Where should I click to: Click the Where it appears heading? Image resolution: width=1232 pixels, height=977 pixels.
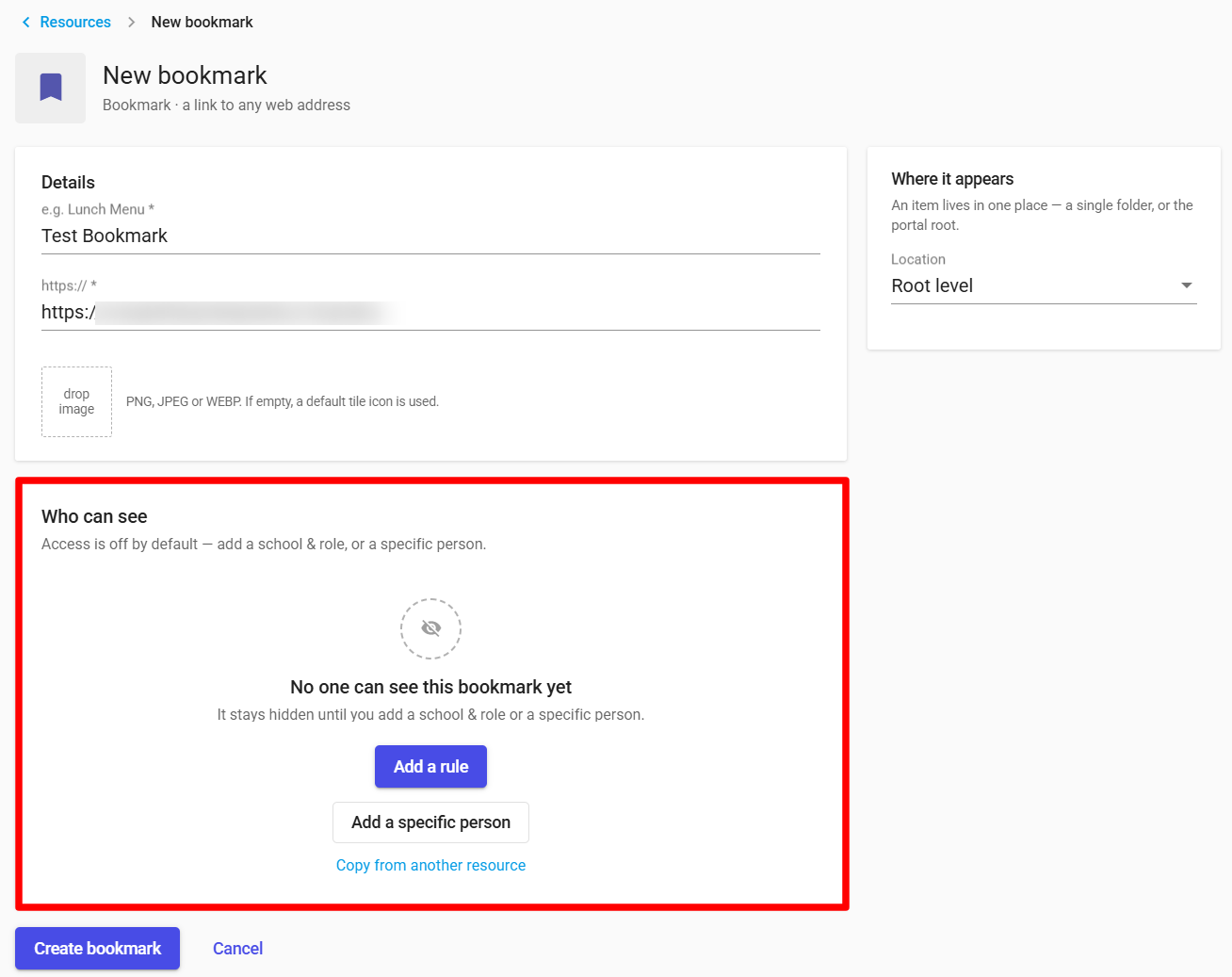pos(952,179)
